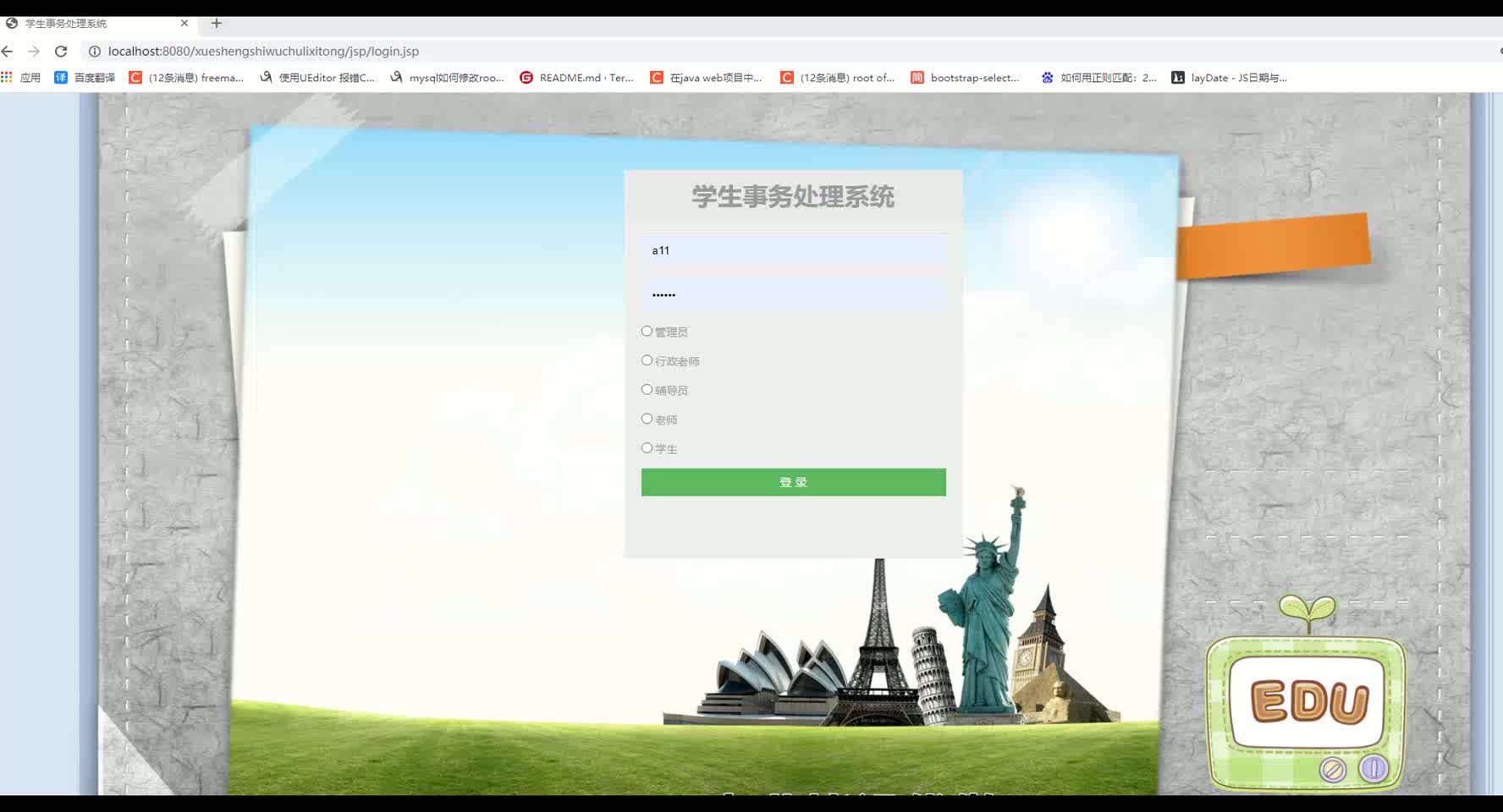
Task: Focus the masked password input field
Action: pos(793,294)
